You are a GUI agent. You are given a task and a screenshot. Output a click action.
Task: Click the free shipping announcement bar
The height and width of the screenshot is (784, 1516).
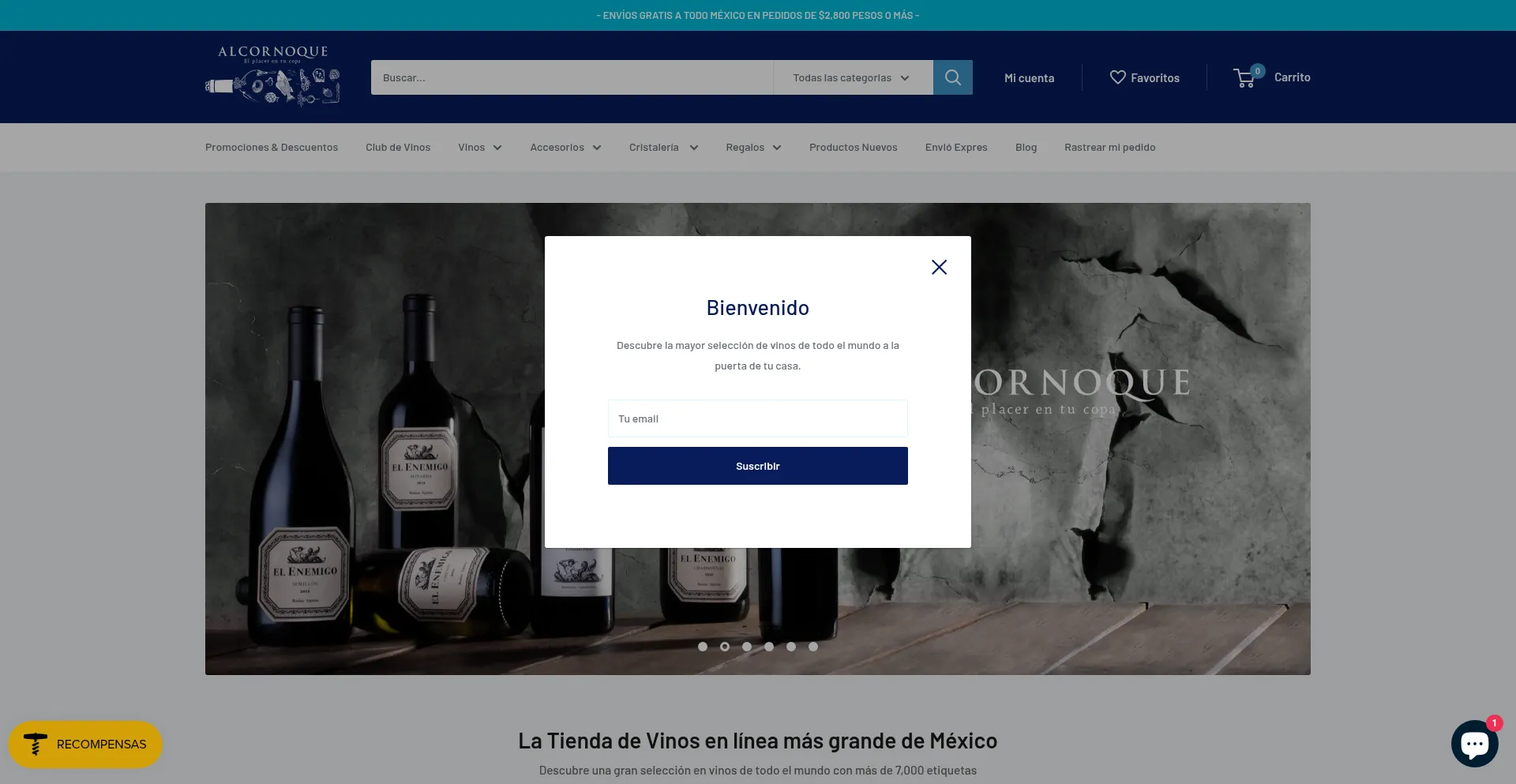click(758, 15)
